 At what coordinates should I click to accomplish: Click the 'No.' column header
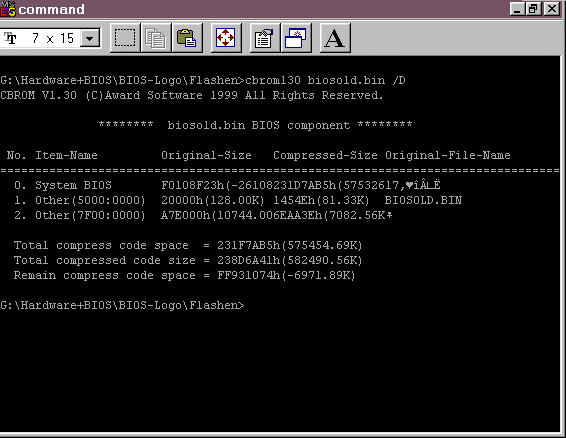[16, 155]
